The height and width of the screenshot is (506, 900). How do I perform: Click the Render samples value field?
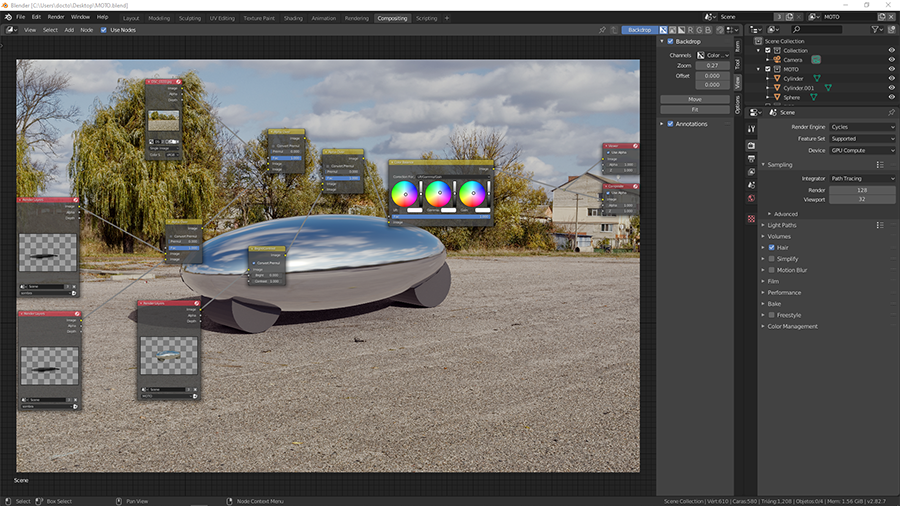coord(861,189)
